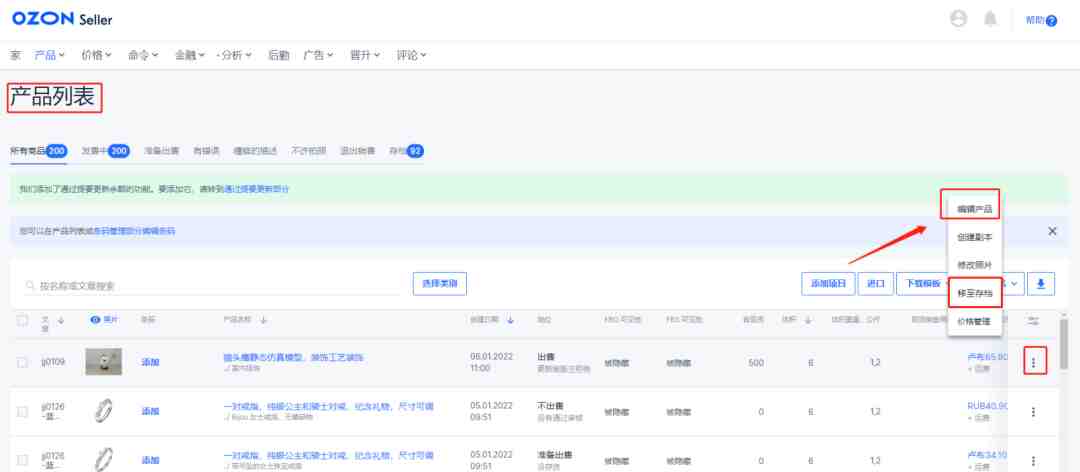Tick the checkbox for the 不出售 ring row

[23, 411]
